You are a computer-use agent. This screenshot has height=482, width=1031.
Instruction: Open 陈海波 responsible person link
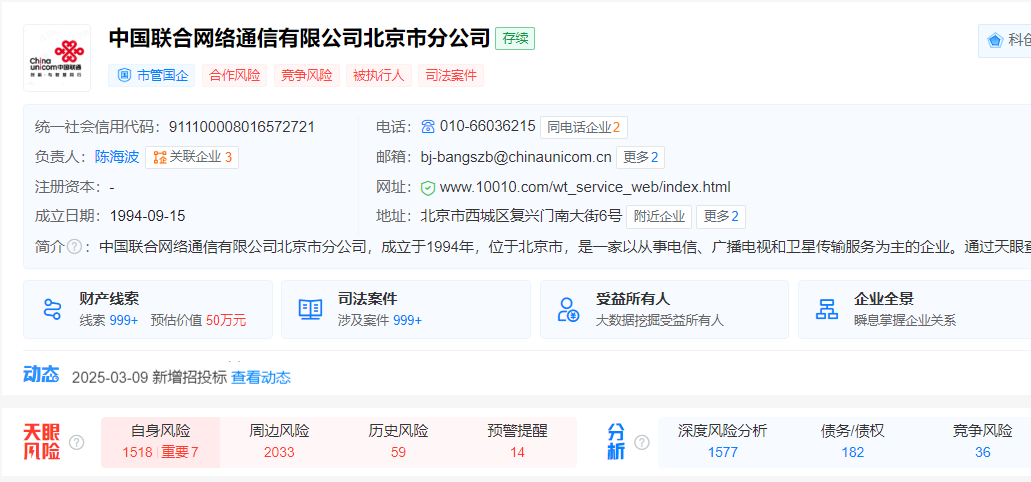116,157
